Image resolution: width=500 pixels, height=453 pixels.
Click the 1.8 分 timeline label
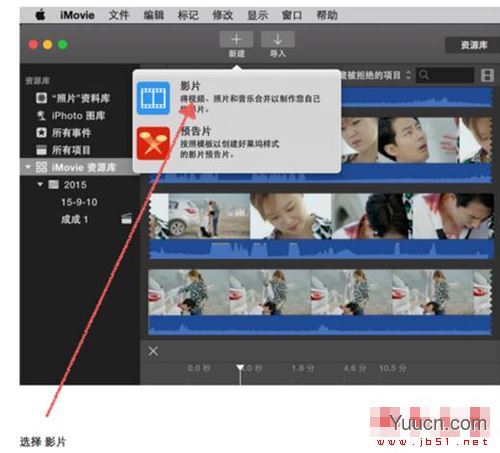303,368
